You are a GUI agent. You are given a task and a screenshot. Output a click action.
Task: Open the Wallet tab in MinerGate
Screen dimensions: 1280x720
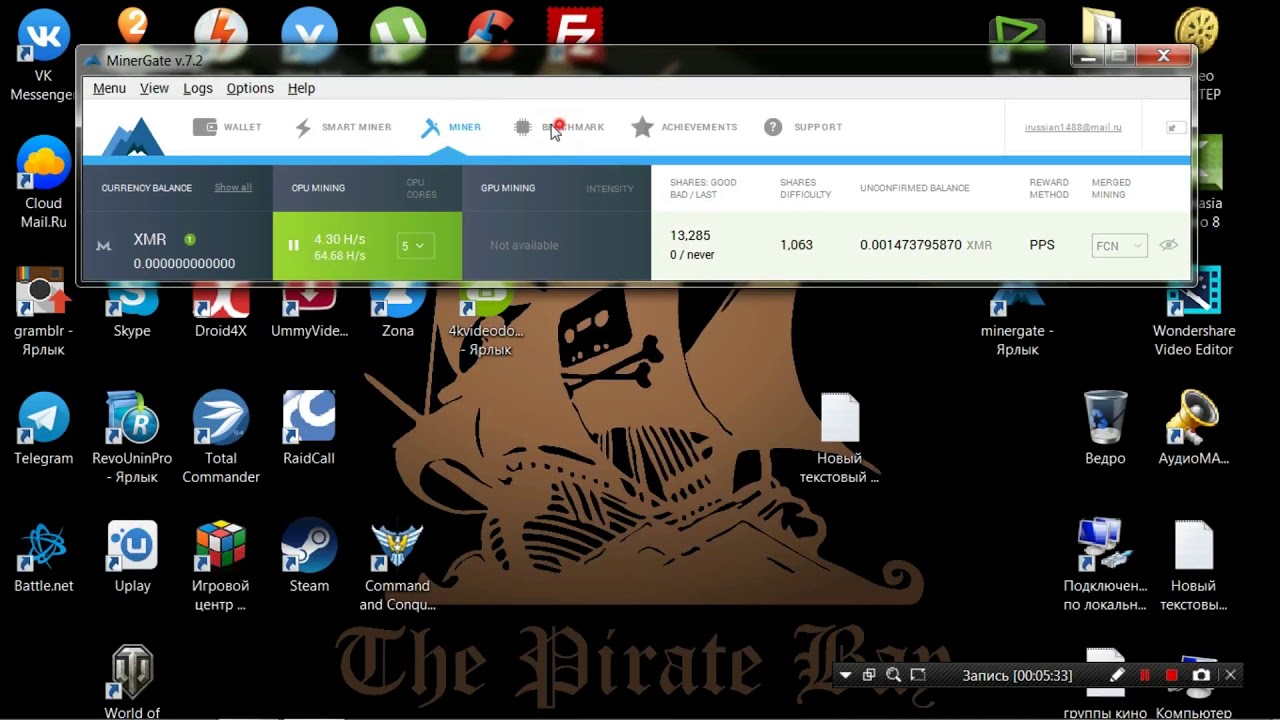(x=227, y=127)
